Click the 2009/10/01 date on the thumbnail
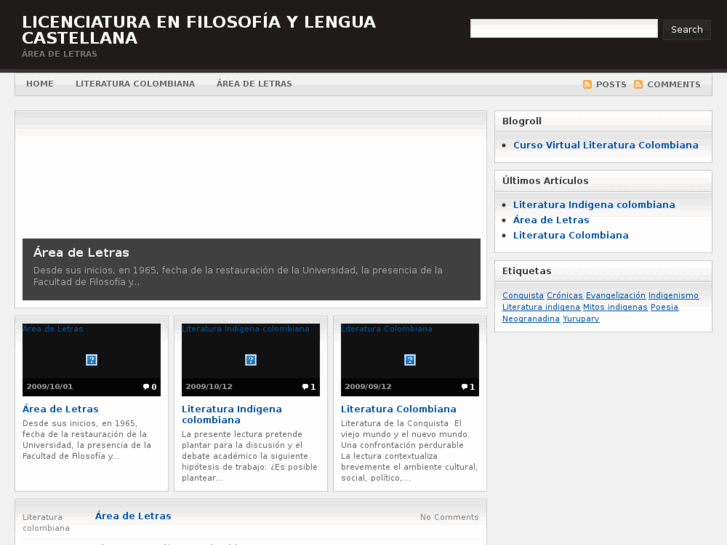 50,387
